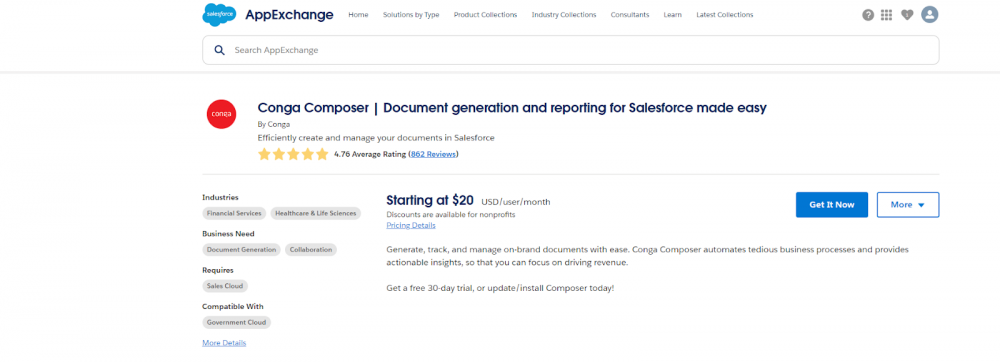Click the Salesforce cloud logo
This screenshot has width=1000, height=362.
[x=219, y=14]
